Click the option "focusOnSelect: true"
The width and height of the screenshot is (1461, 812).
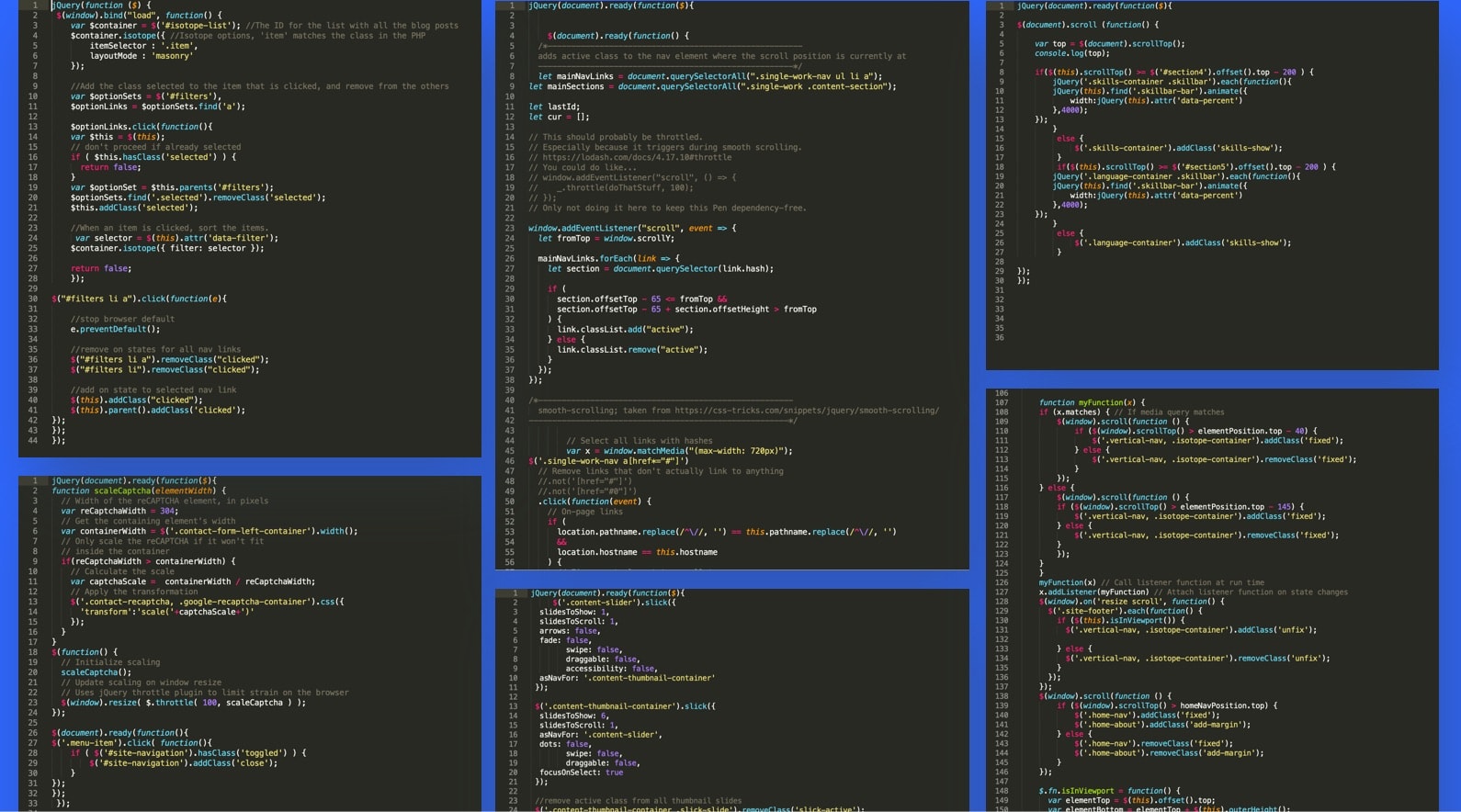(x=582, y=773)
